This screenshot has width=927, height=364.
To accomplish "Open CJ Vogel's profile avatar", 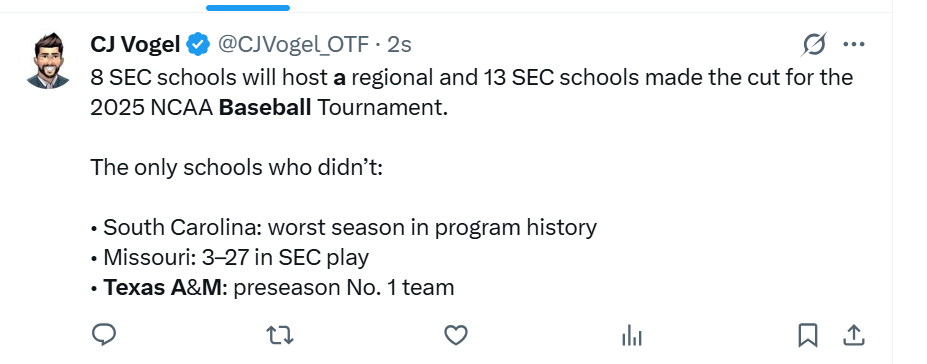I will tap(48, 61).
